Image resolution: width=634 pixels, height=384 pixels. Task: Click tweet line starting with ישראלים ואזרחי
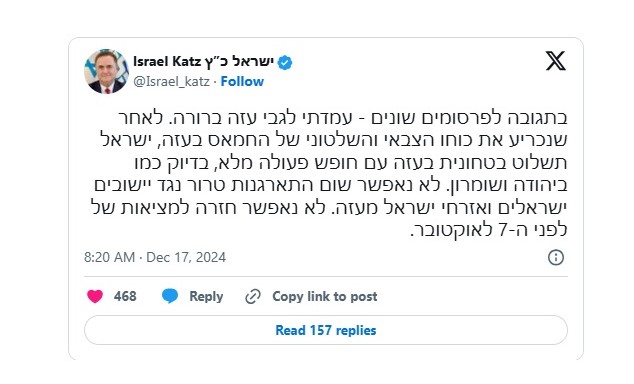329,208
